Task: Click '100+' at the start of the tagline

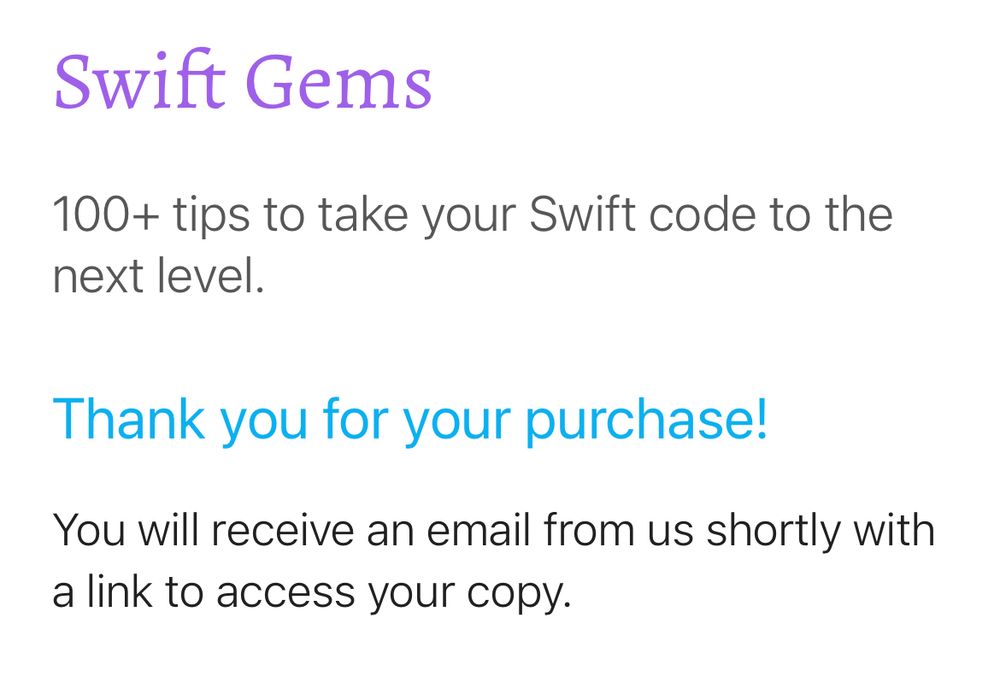Action: point(106,215)
